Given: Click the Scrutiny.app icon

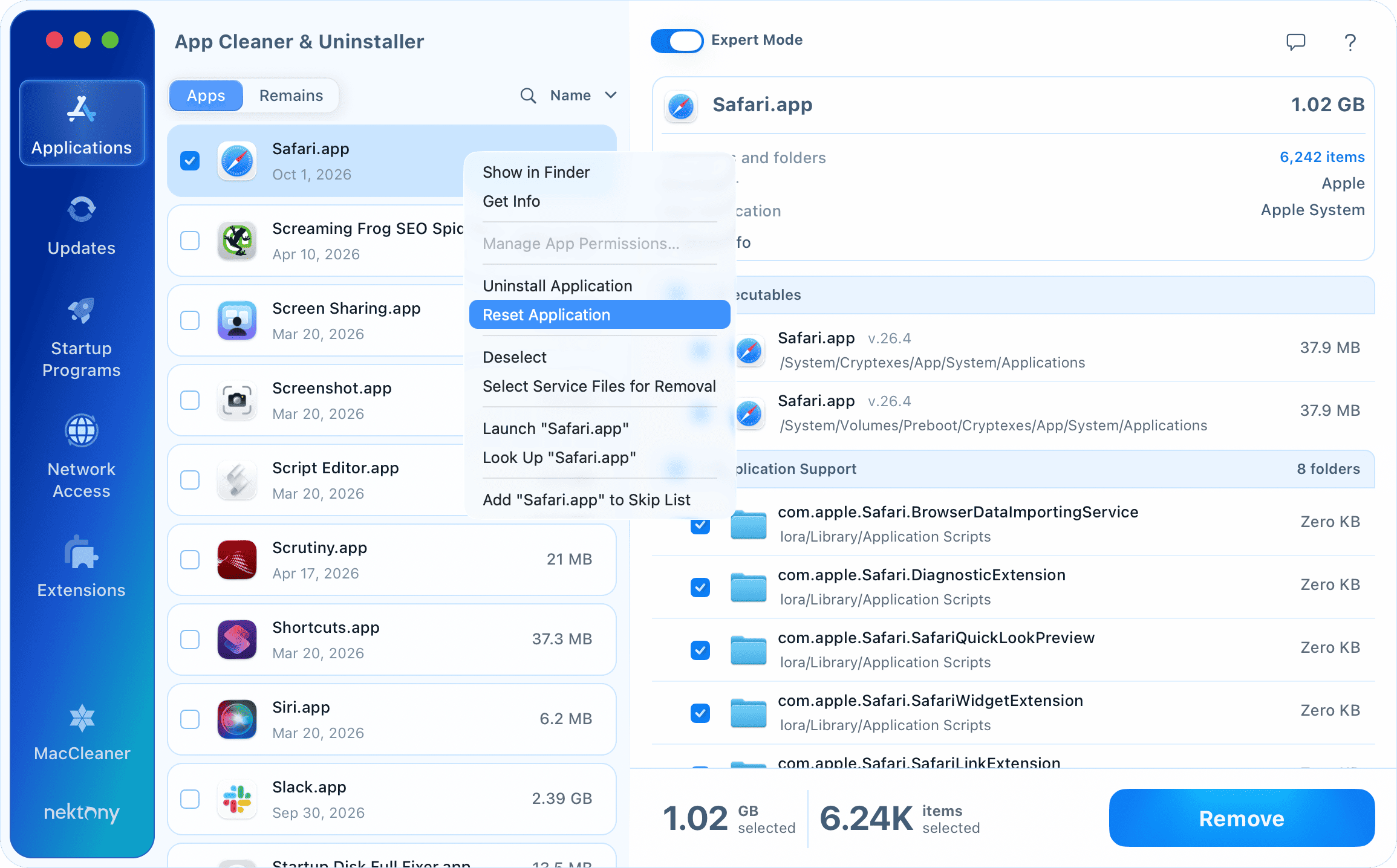Looking at the screenshot, I should click(x=236, y=560).
